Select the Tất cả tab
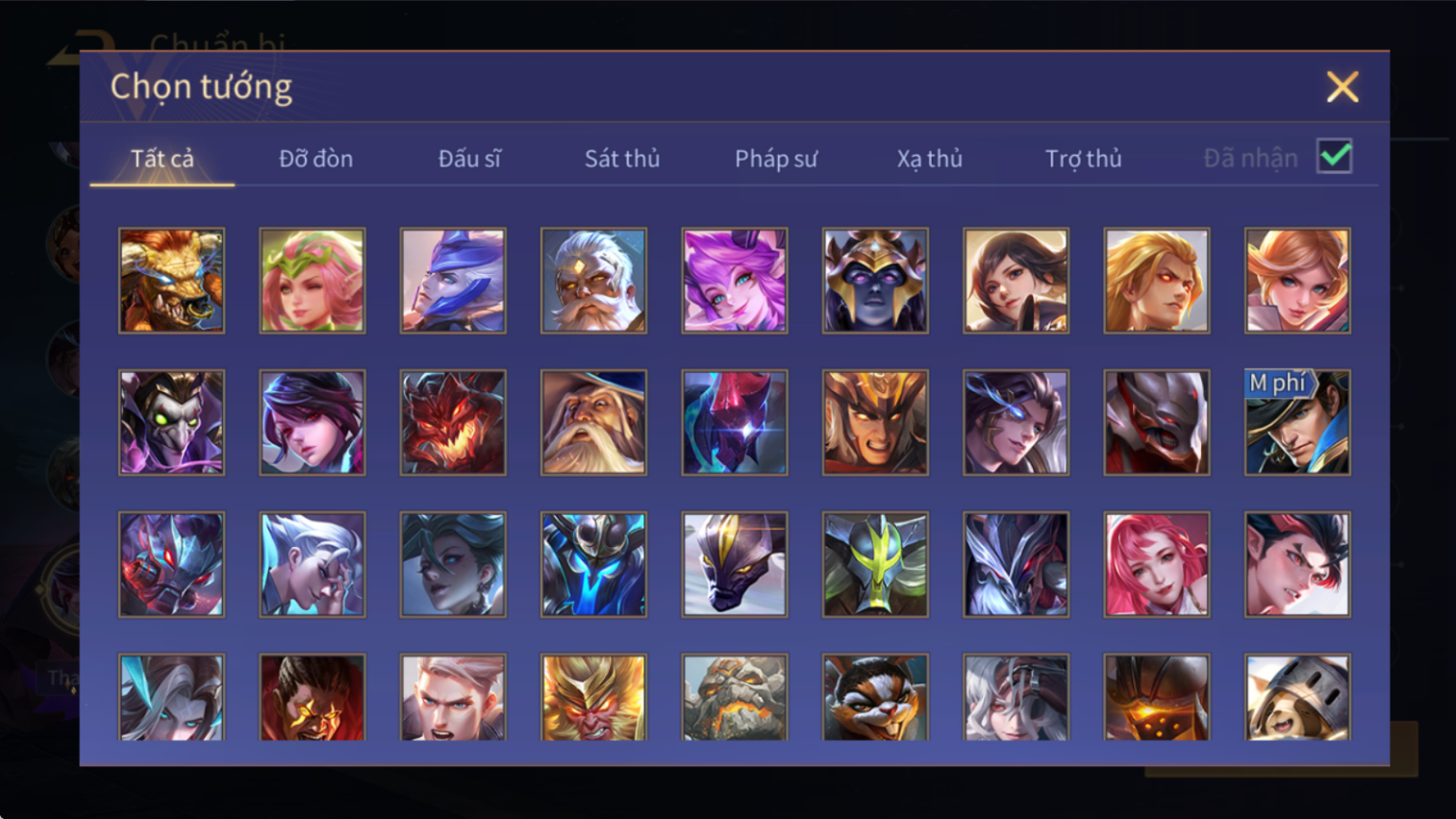1456x819 pixels. coord(163,159)
